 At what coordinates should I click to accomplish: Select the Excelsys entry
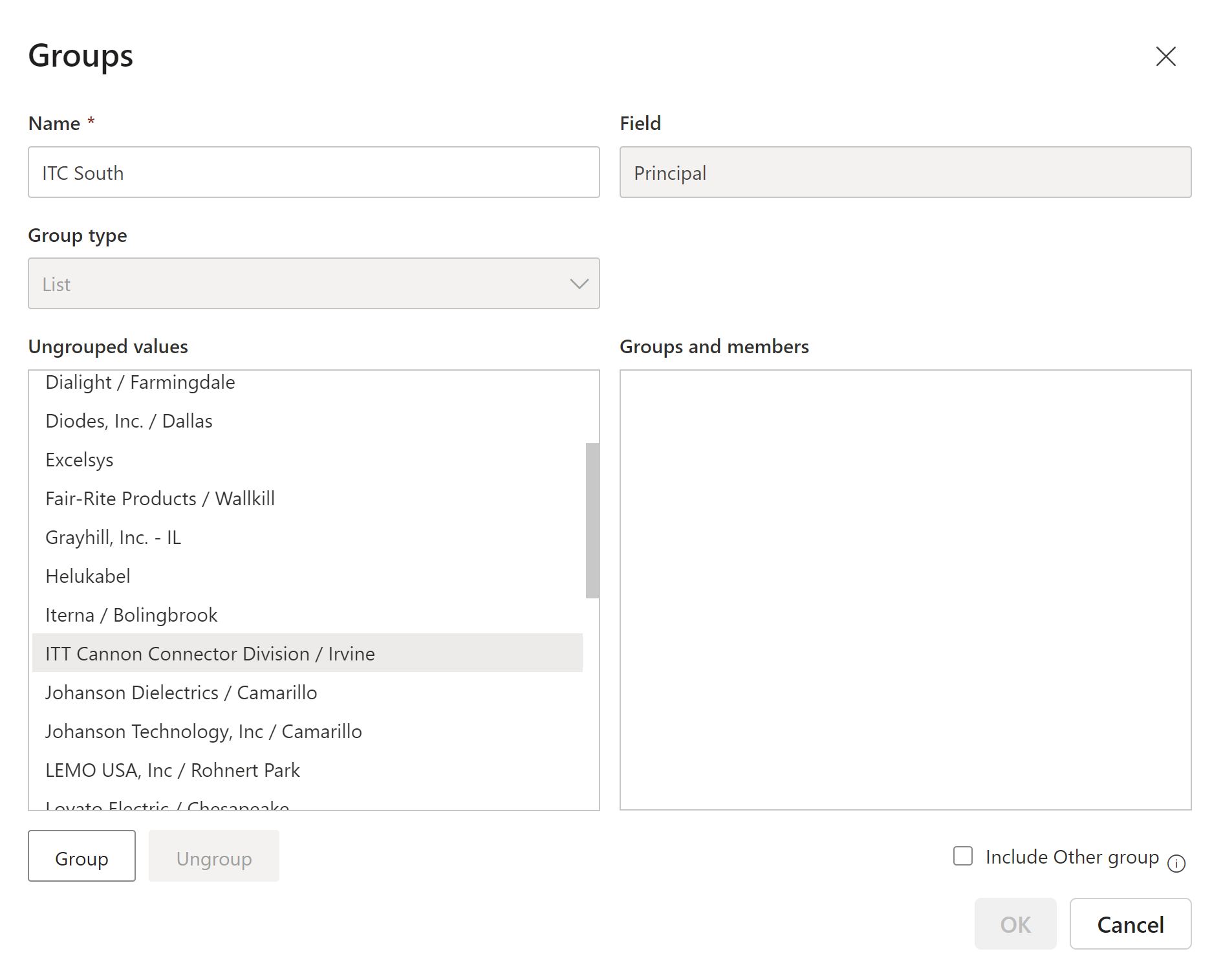coord(307,460)
